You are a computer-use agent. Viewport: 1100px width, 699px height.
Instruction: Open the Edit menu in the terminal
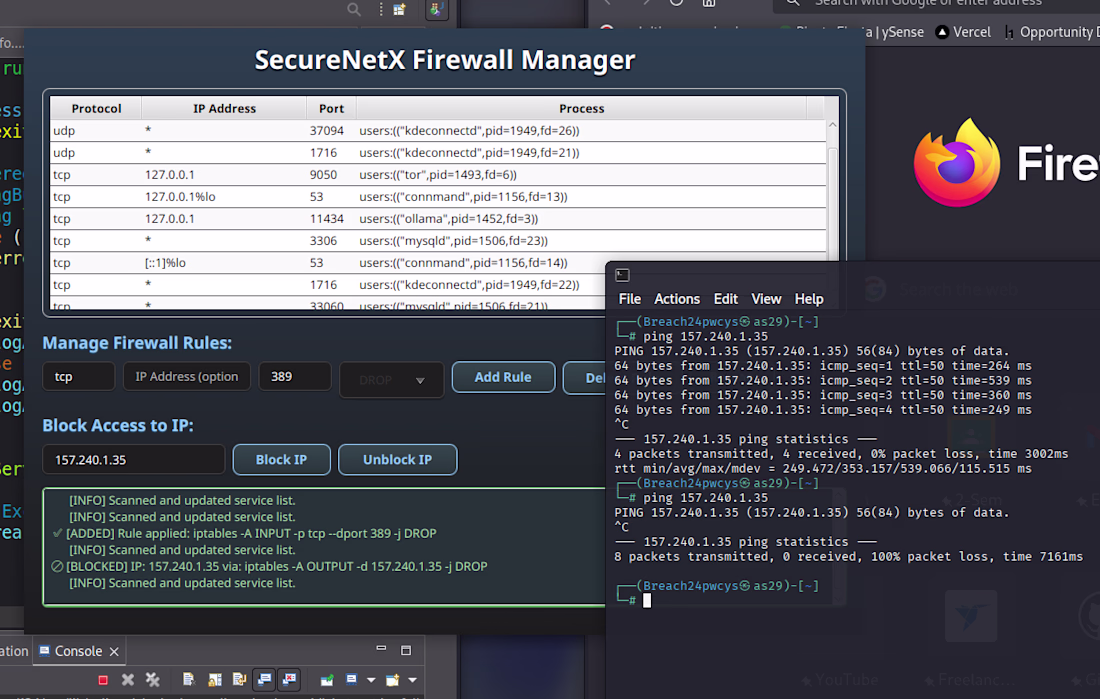pos(725,299)
